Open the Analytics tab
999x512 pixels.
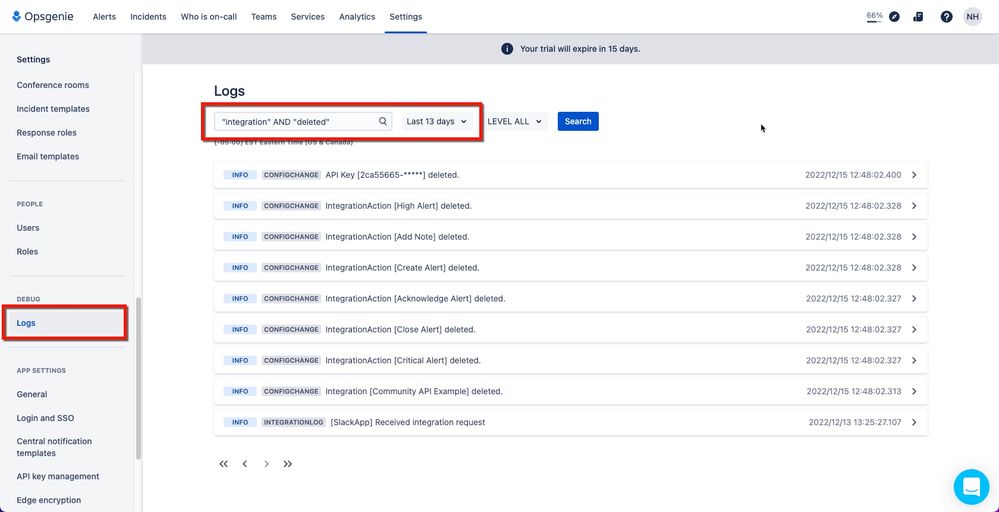click(357, 17)
